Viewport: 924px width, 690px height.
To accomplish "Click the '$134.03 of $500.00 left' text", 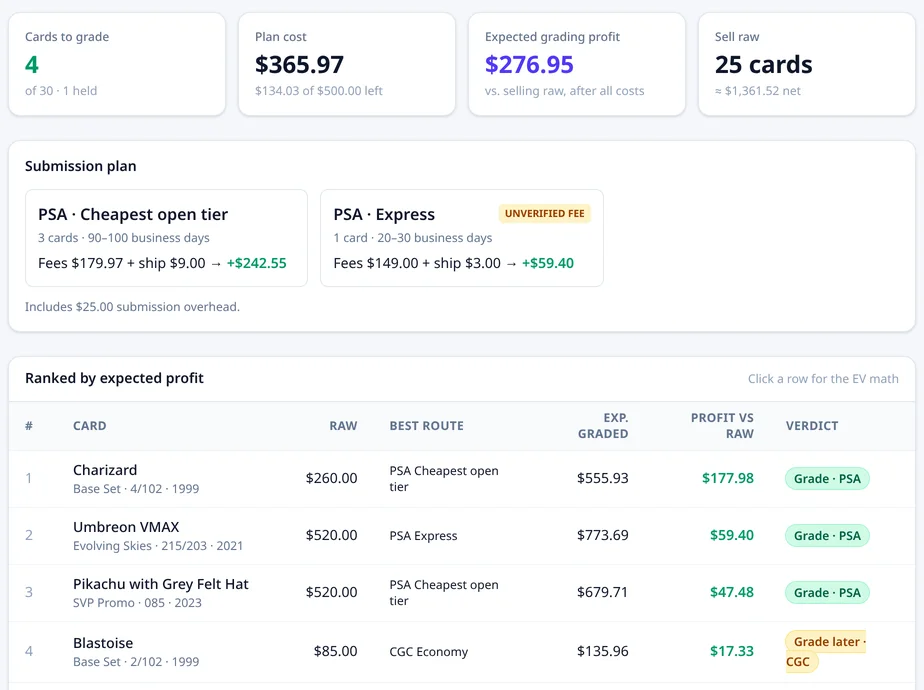I will point(319,91).
